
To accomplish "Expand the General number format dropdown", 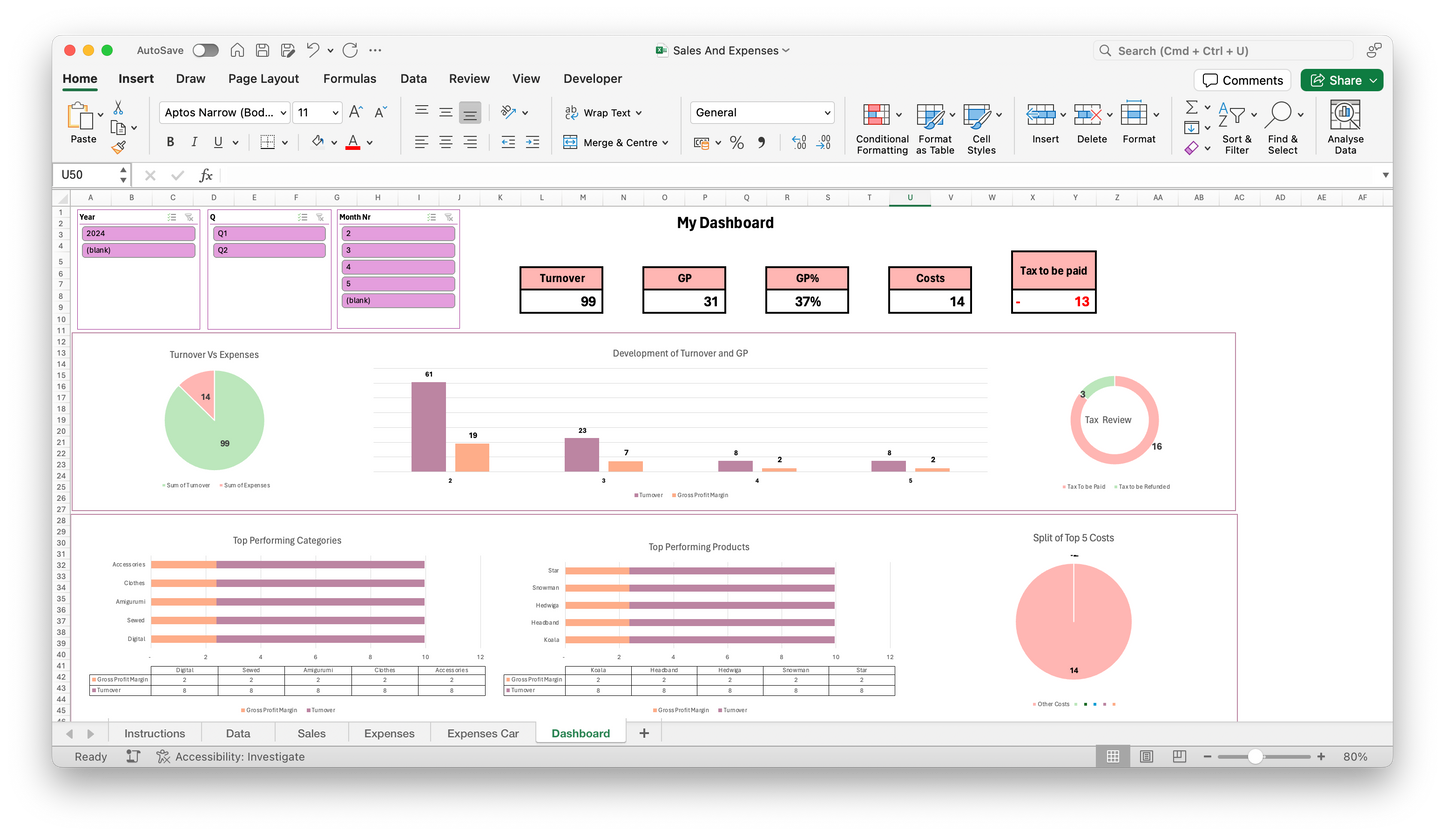I will 827,113.
